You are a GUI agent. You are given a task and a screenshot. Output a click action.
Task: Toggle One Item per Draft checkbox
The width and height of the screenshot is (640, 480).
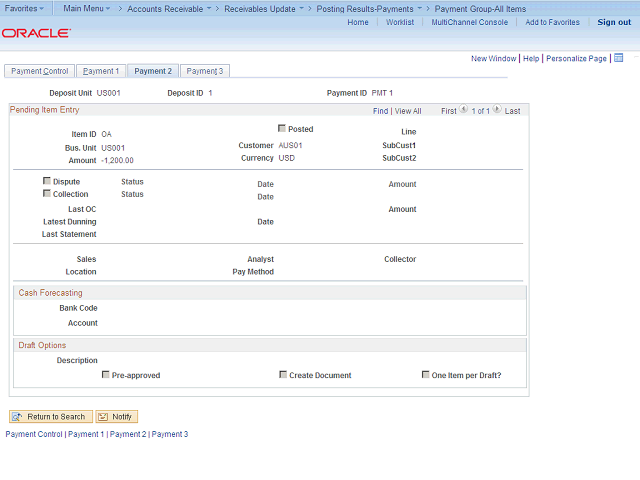tap(425, 374)
